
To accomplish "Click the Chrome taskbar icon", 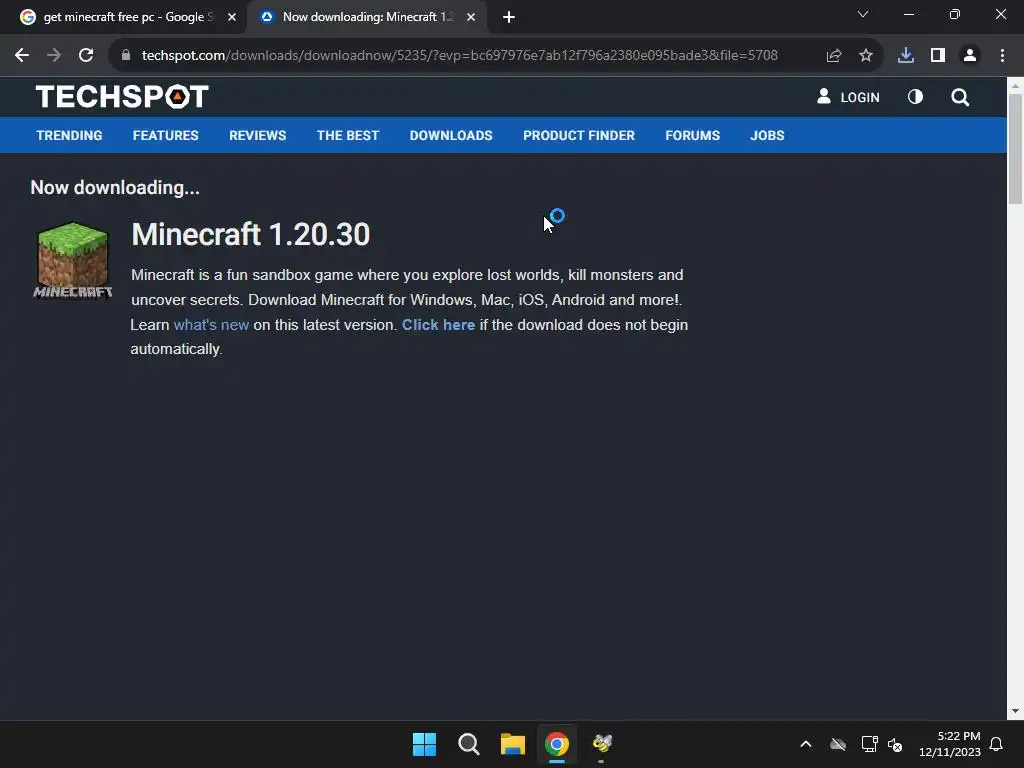I will click(x=557, y=744).
